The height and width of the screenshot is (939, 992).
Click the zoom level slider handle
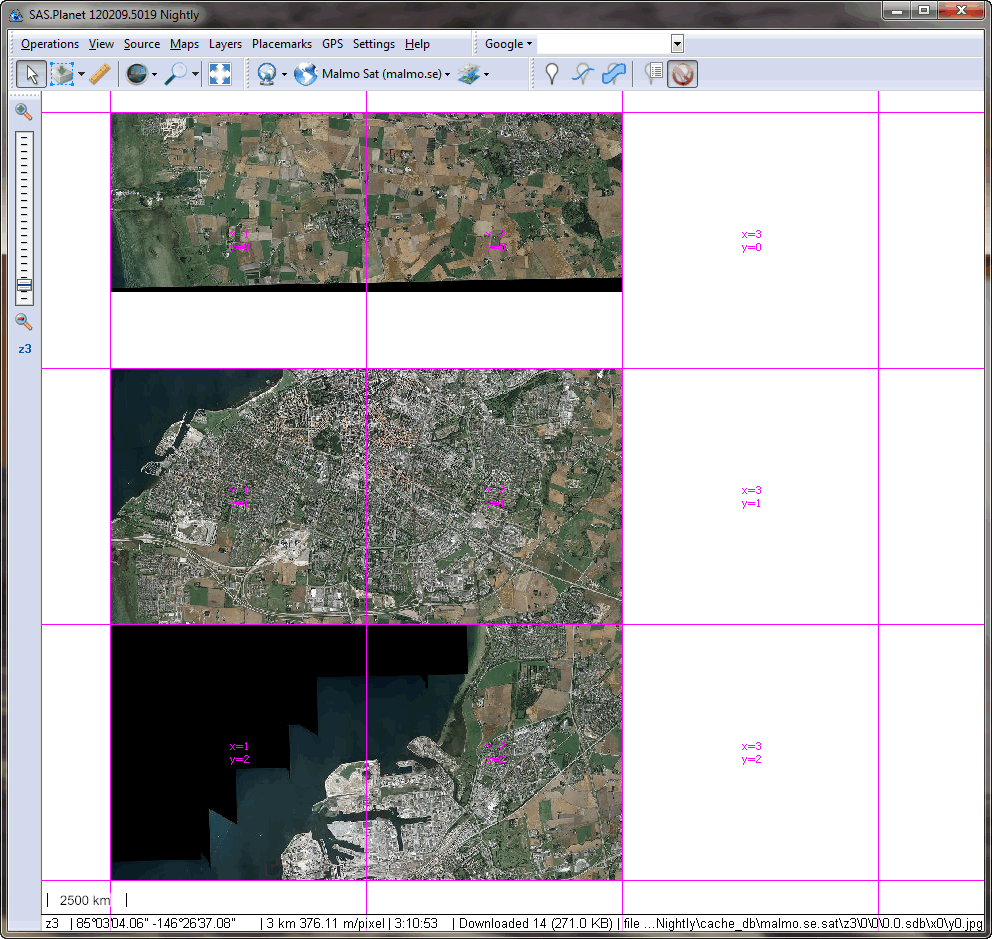(x=24, y=285)
